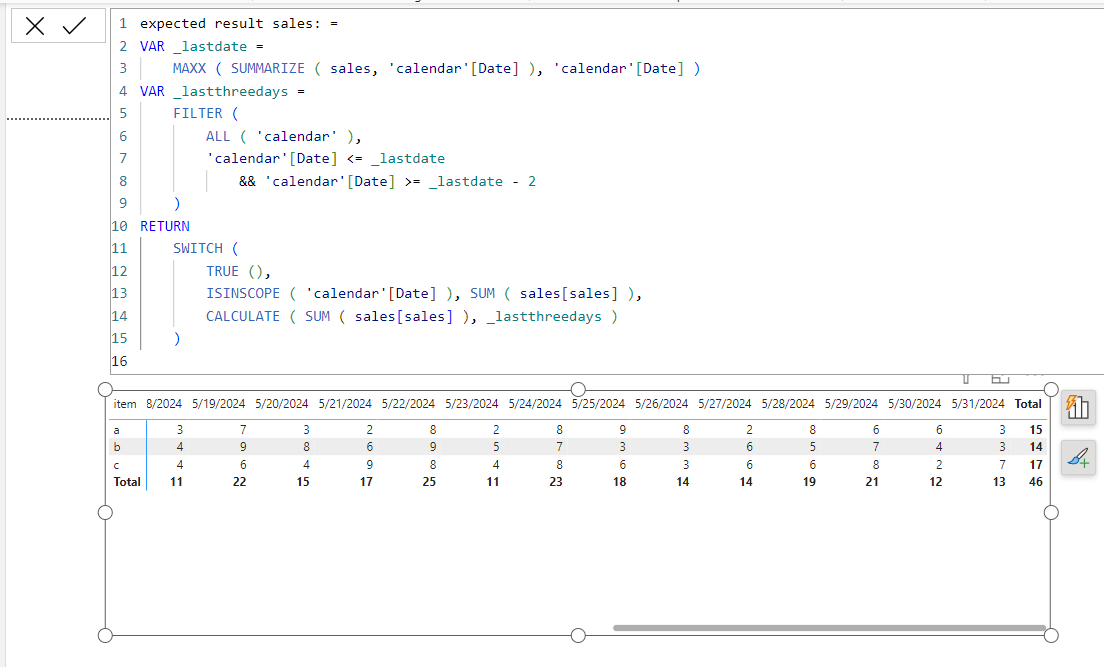This screenshot has width=1104, height=667.
Task: Click the top-center resize handle of the matrix
Action: click(578, 389)
